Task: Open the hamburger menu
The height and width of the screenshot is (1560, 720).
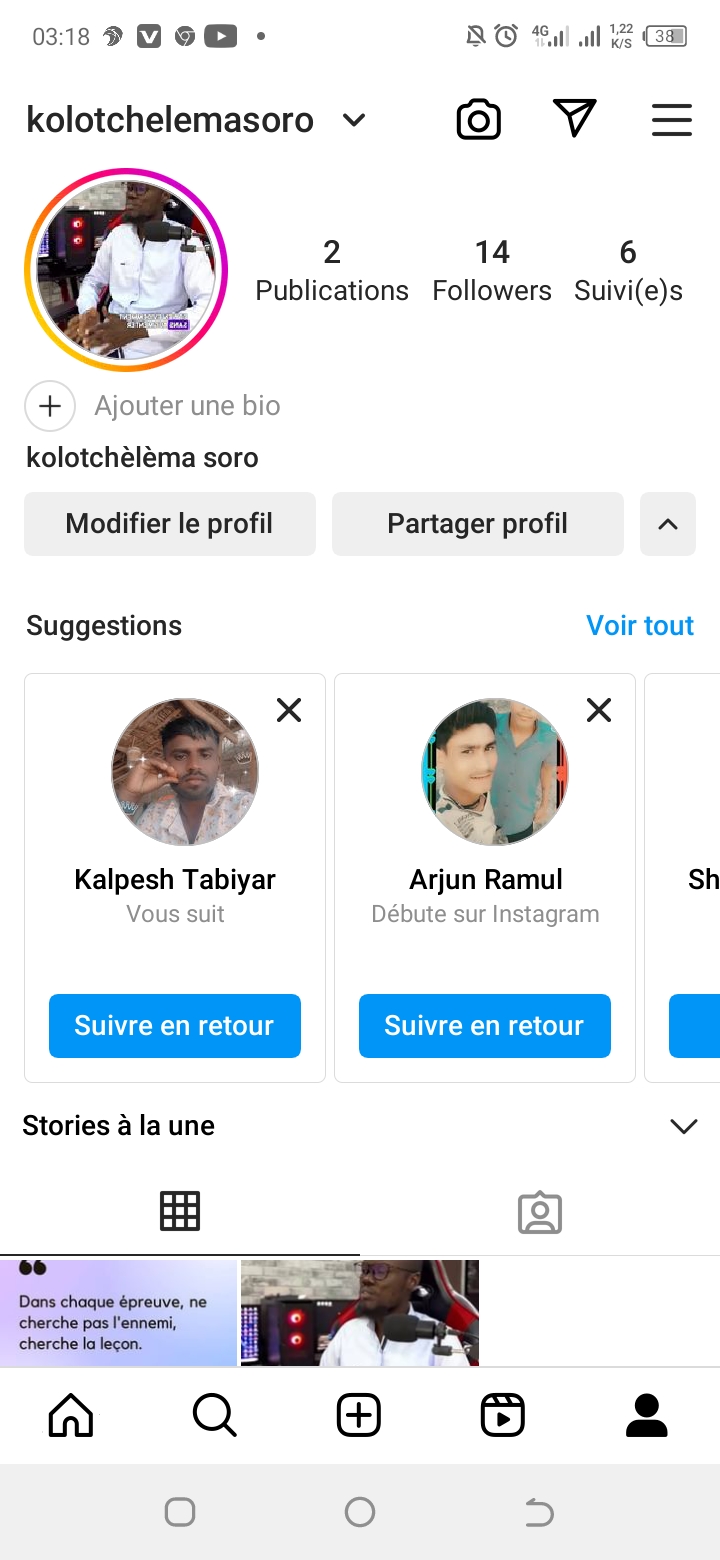Action: tap(672, 120)
